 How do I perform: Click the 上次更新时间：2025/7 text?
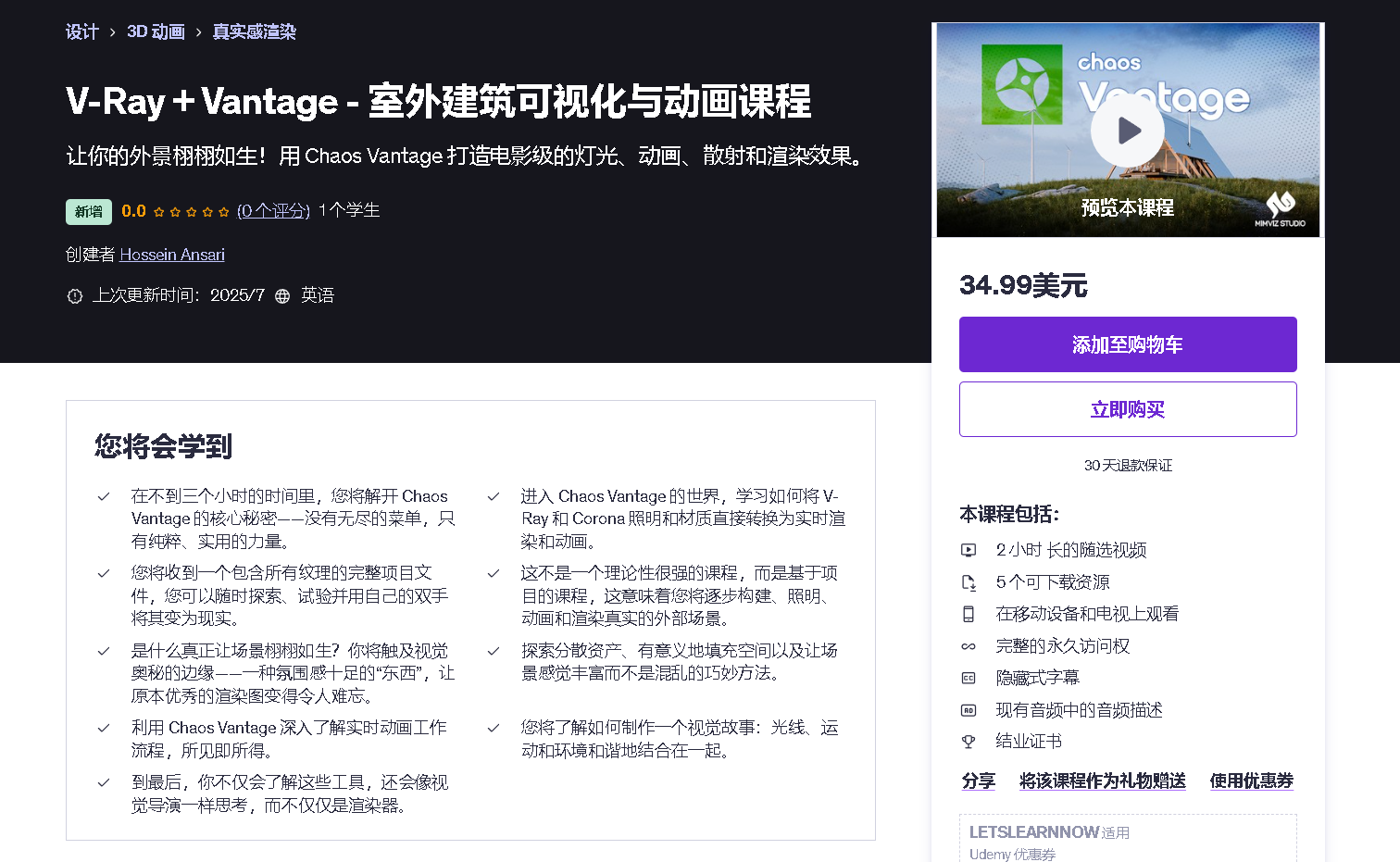178,296
